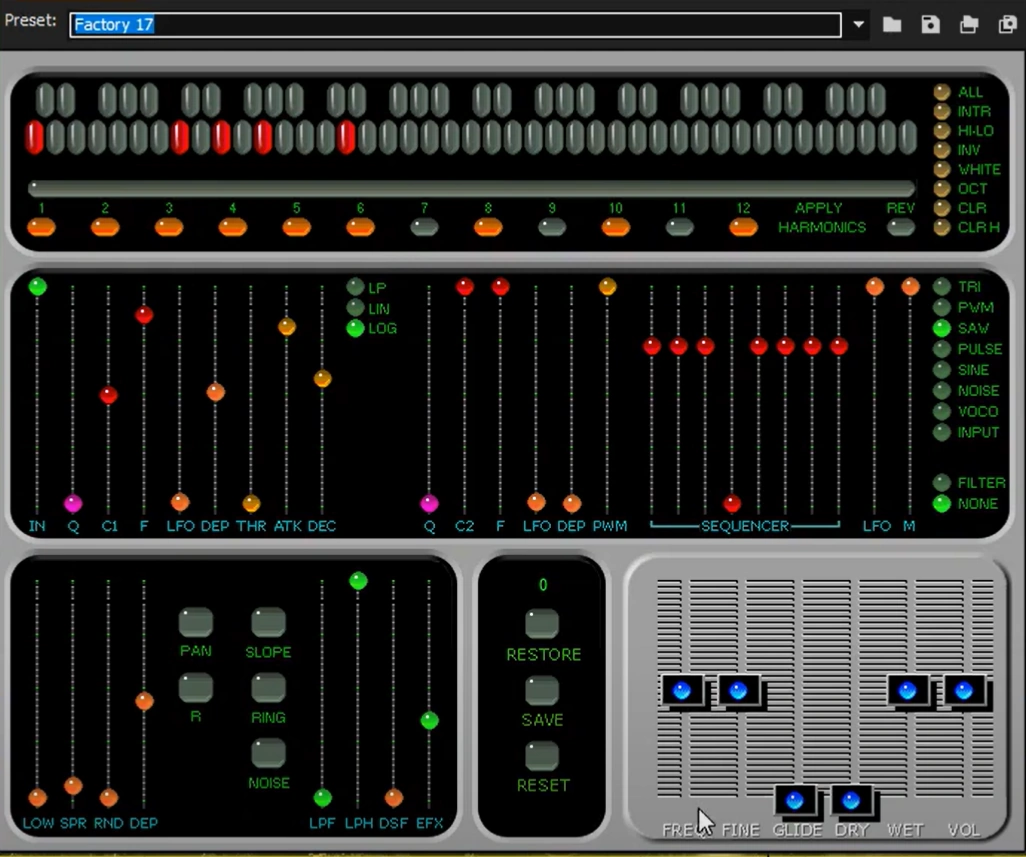Select LIN filter mode

[355, 307]
